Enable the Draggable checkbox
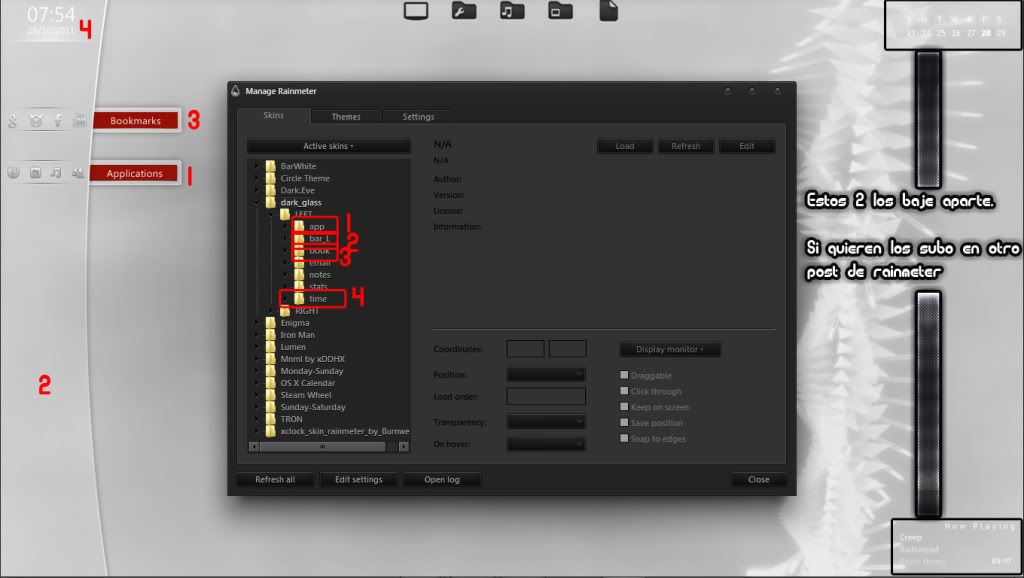Image resolution: width=1024 pixels, height=578 pixels. (x=624, y=375)
